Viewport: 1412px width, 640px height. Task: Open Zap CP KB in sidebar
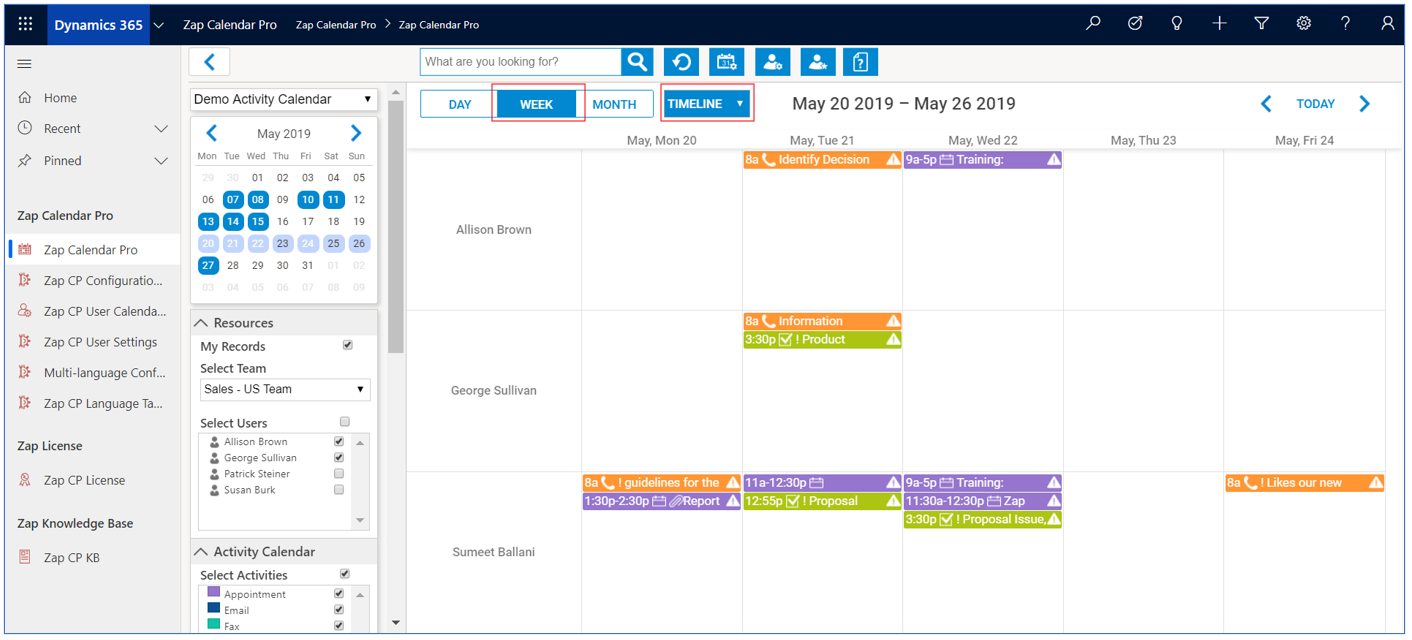click(x=71, y=557)
